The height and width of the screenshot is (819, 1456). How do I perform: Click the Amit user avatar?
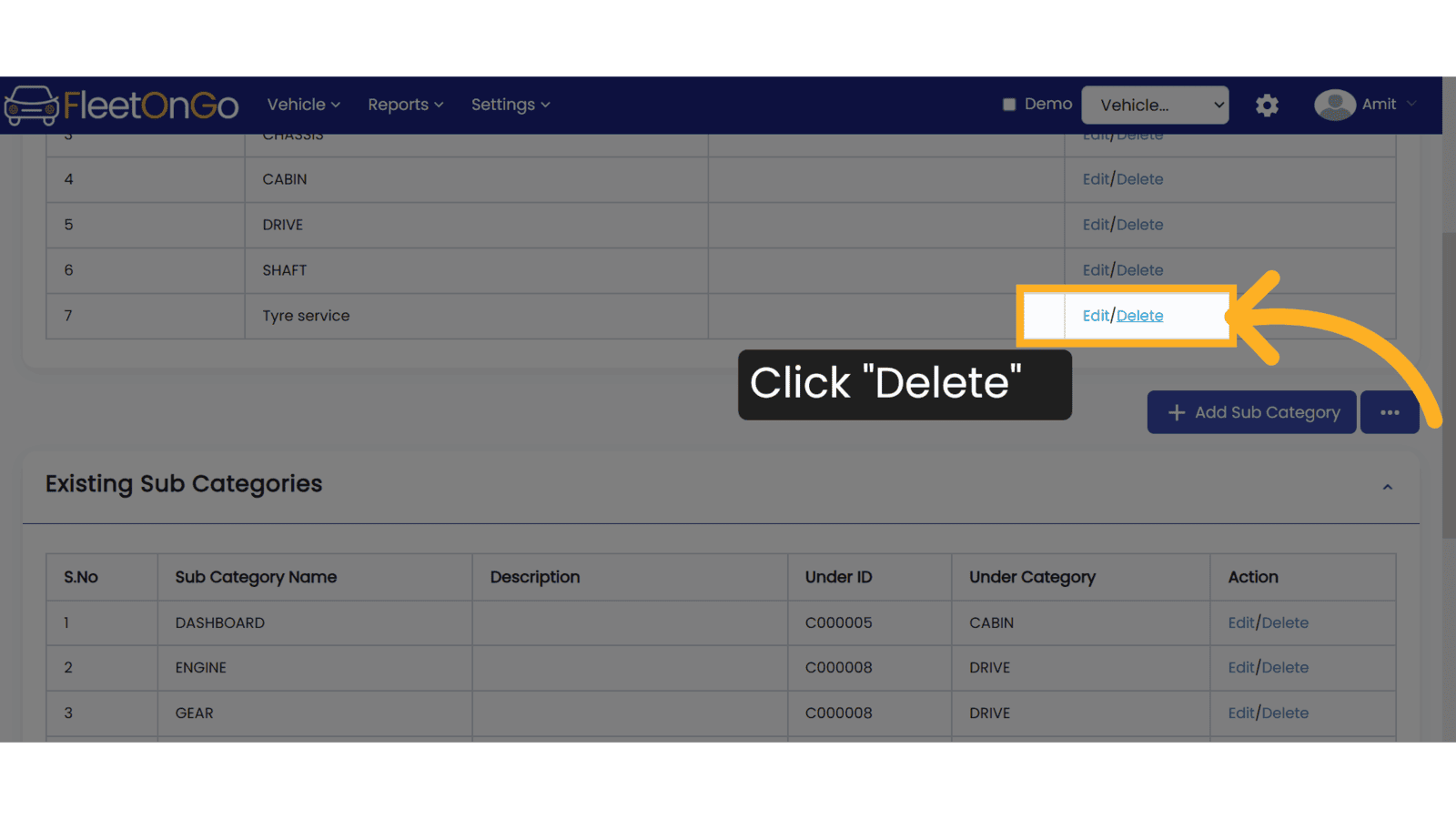(1334, 105)
